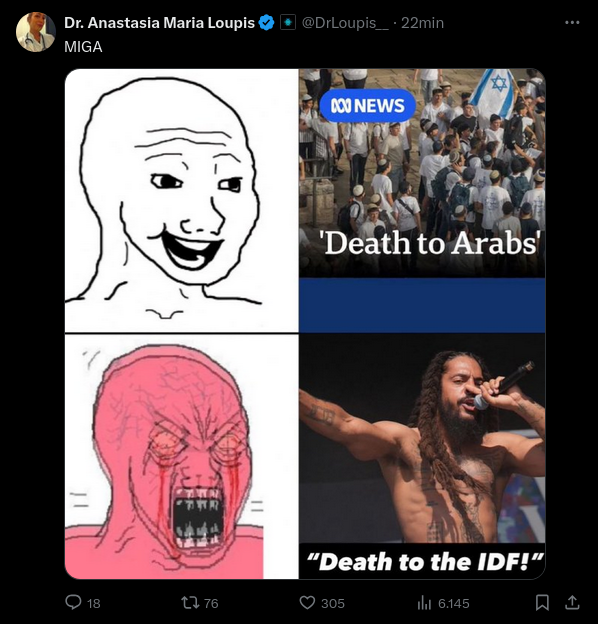Image resolution: width=598 pixels, height=624 pixels.
Task: Open the 22min timestamp link
Action: coord(422,23)
